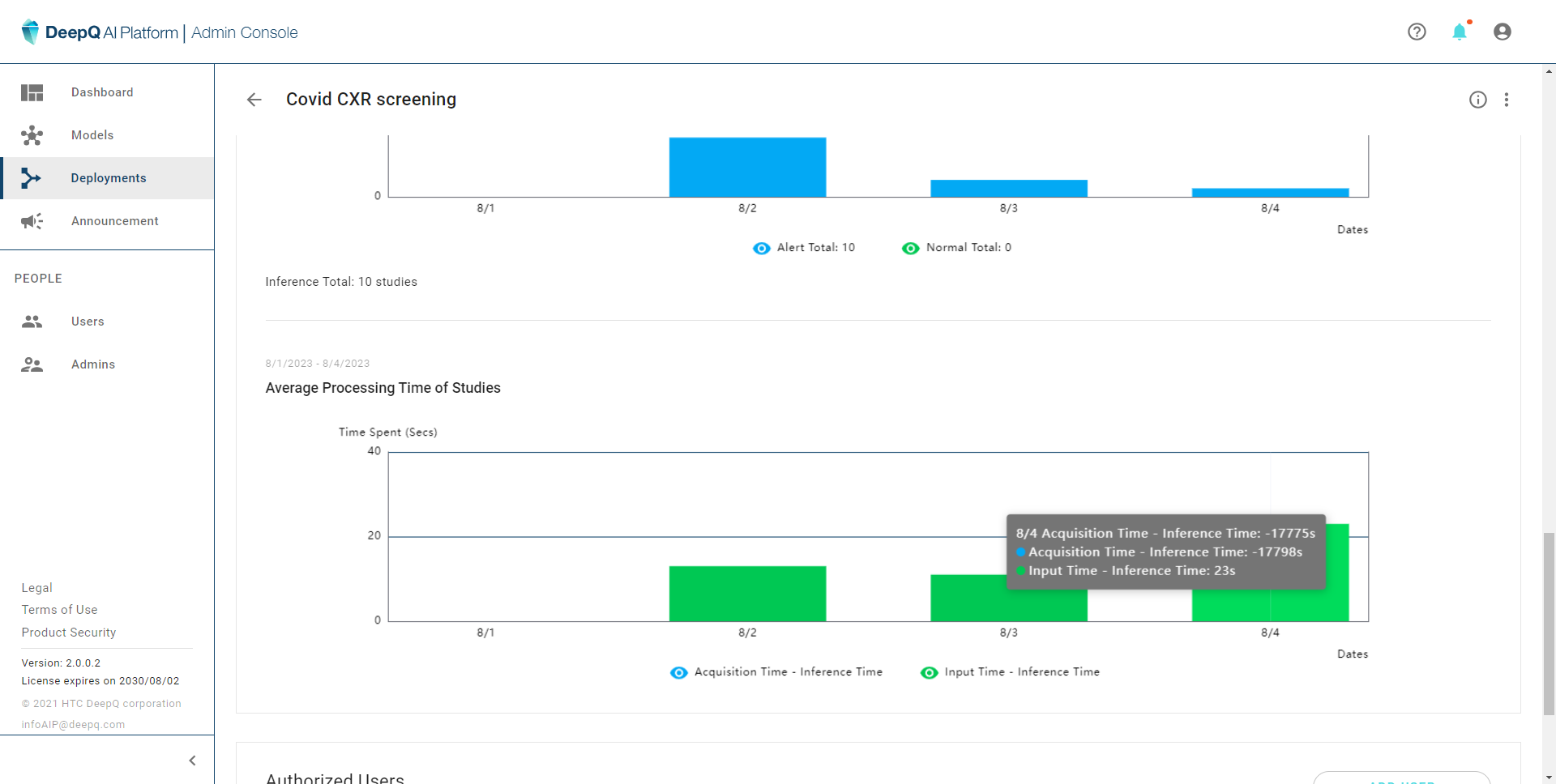Open the Terms of Use link
This screenshot has height=784, width=1556.
(59, 610)
